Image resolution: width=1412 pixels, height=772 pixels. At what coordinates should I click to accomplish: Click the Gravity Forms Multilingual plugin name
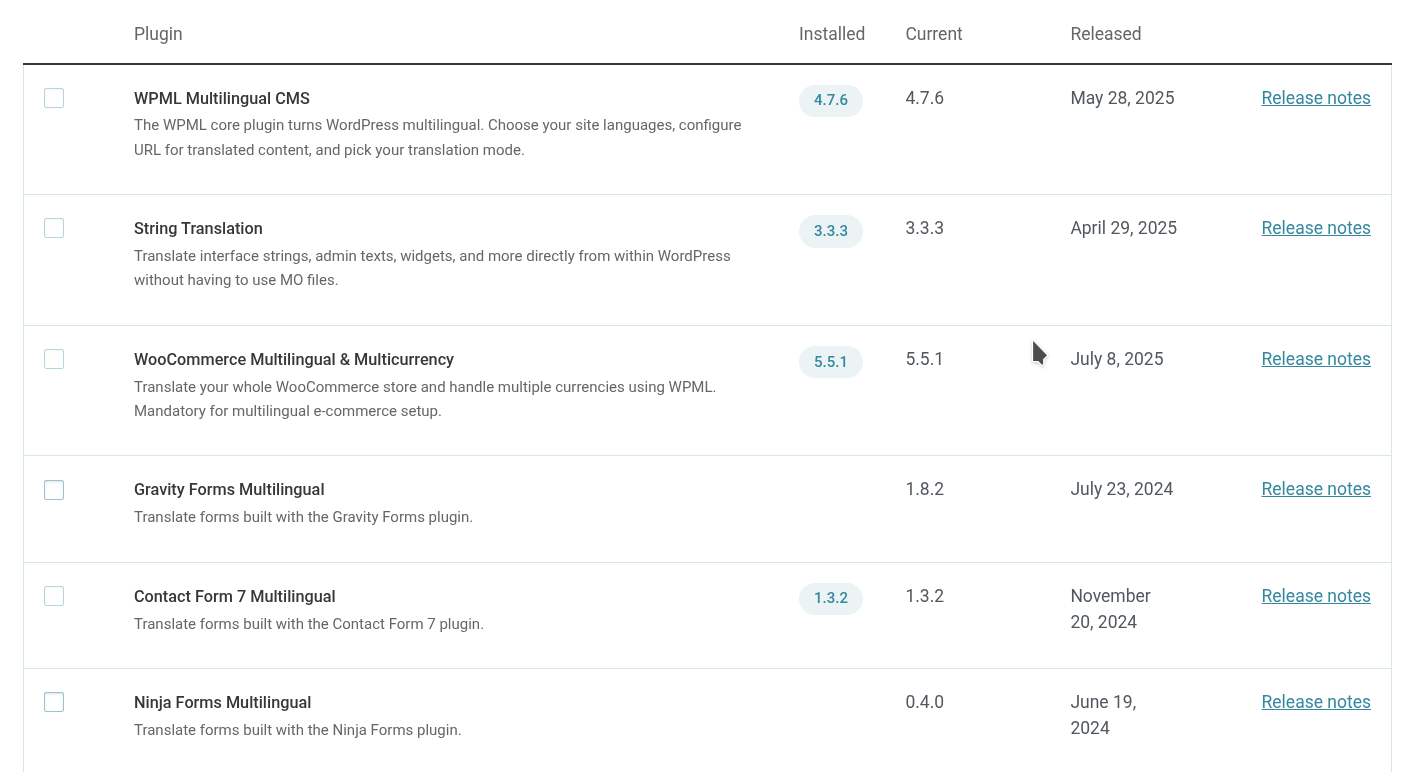point(229,489)
